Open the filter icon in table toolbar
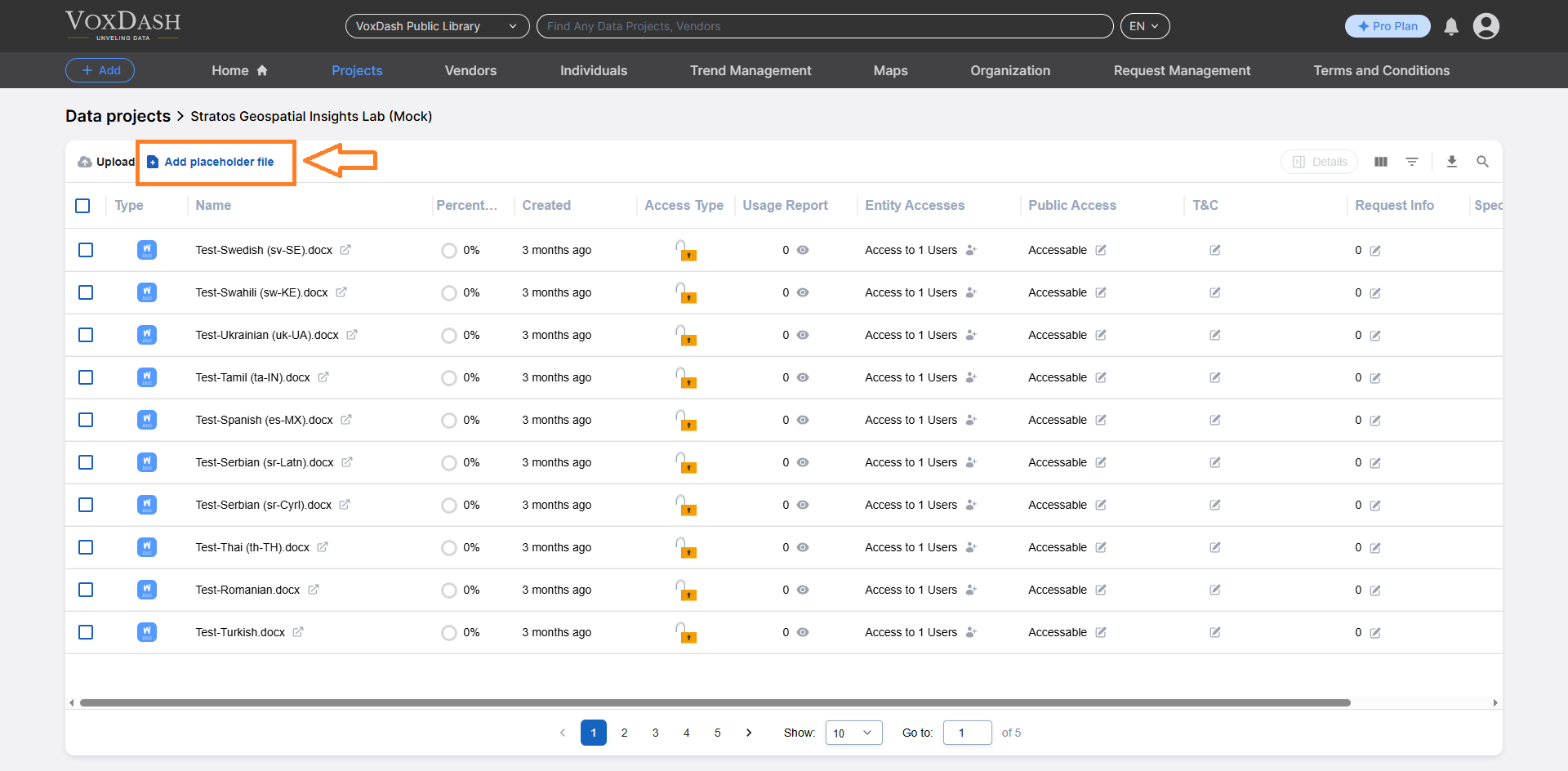This screenshot has height=771, width=1568. pos(1412,162)
